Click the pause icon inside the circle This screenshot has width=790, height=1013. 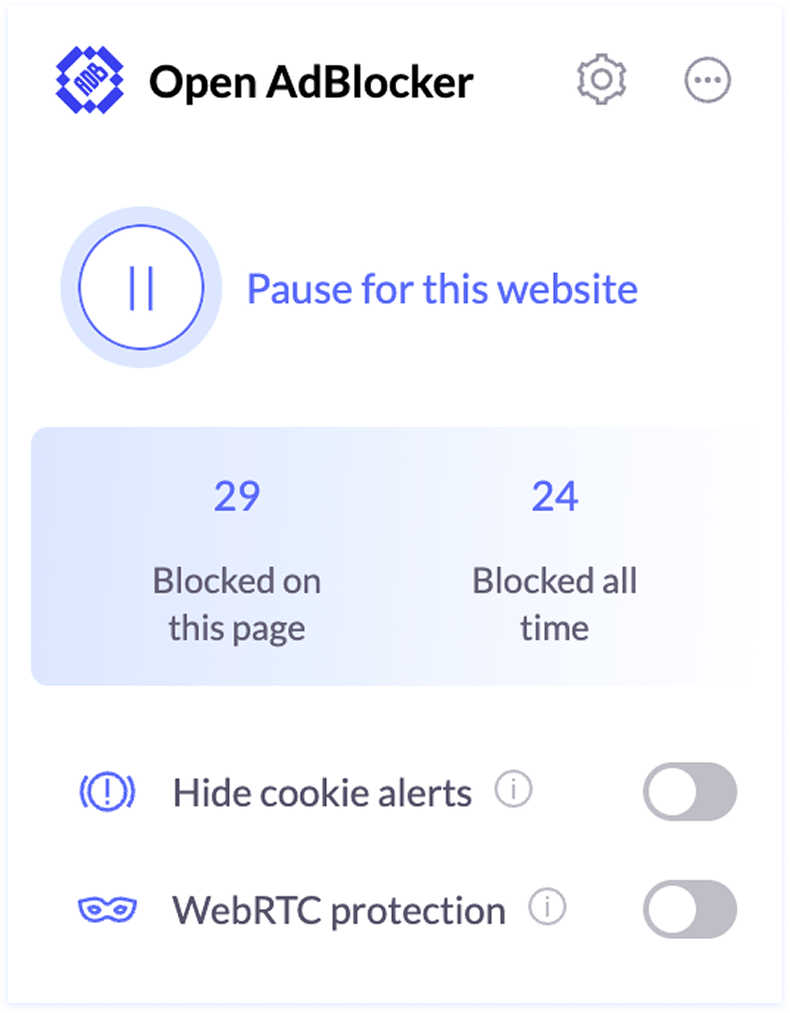click(x=142, y=287)
